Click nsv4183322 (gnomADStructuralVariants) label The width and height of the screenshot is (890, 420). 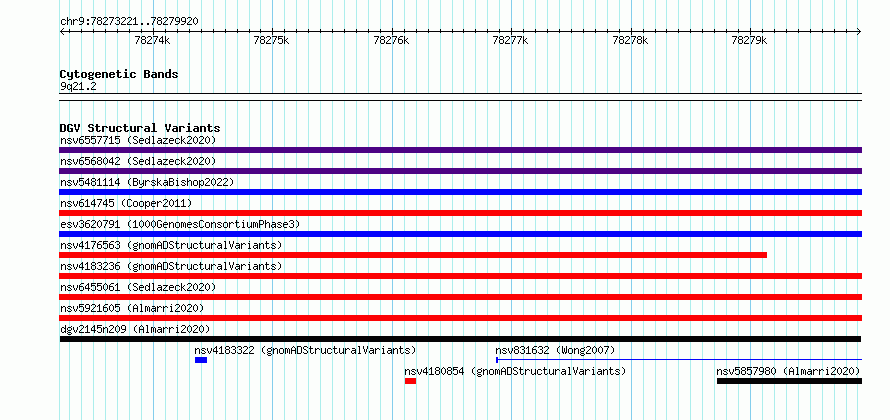pos(305,350)
